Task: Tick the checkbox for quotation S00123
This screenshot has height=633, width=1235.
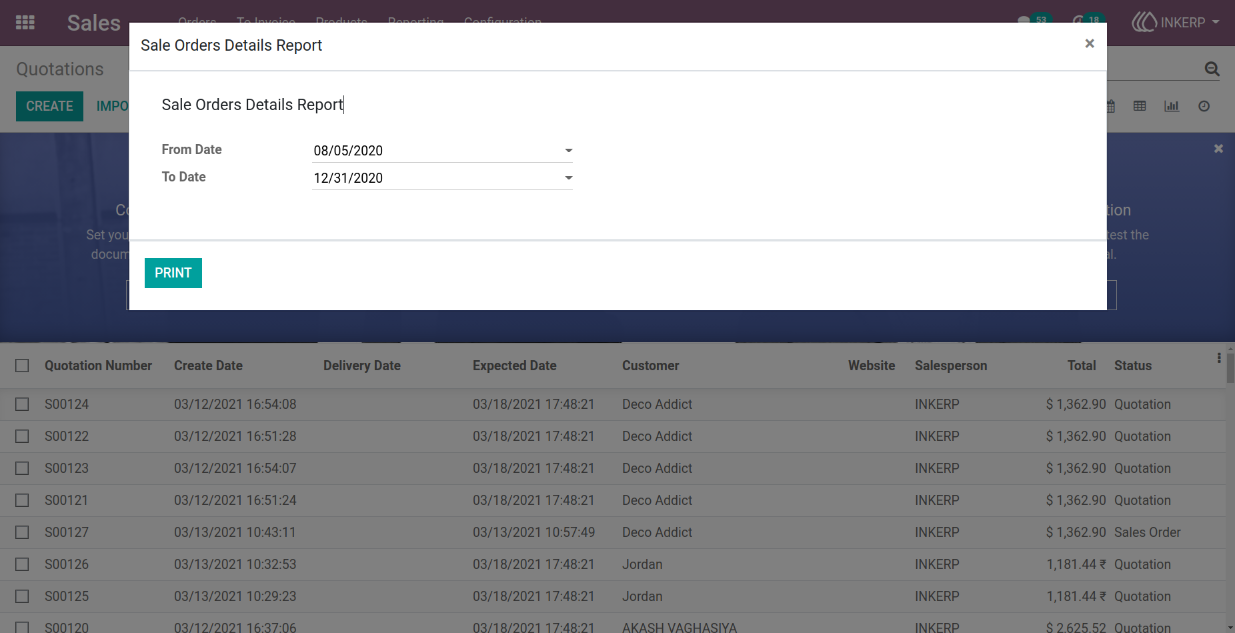Action: tap(22, 469)
